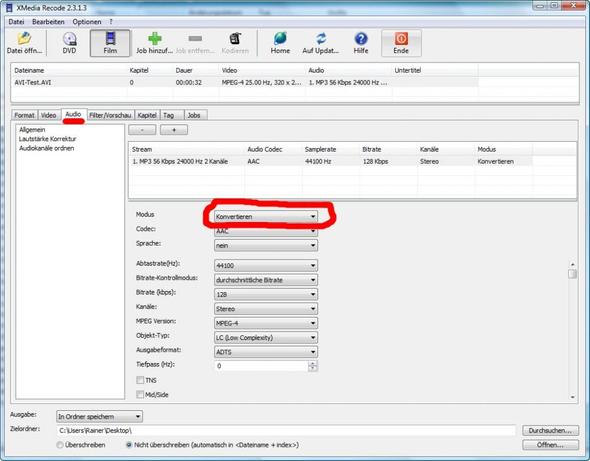The height and width of the screenshot is (461, 590).
Task: Add a job with green plus icon
Action: point(154,43)
